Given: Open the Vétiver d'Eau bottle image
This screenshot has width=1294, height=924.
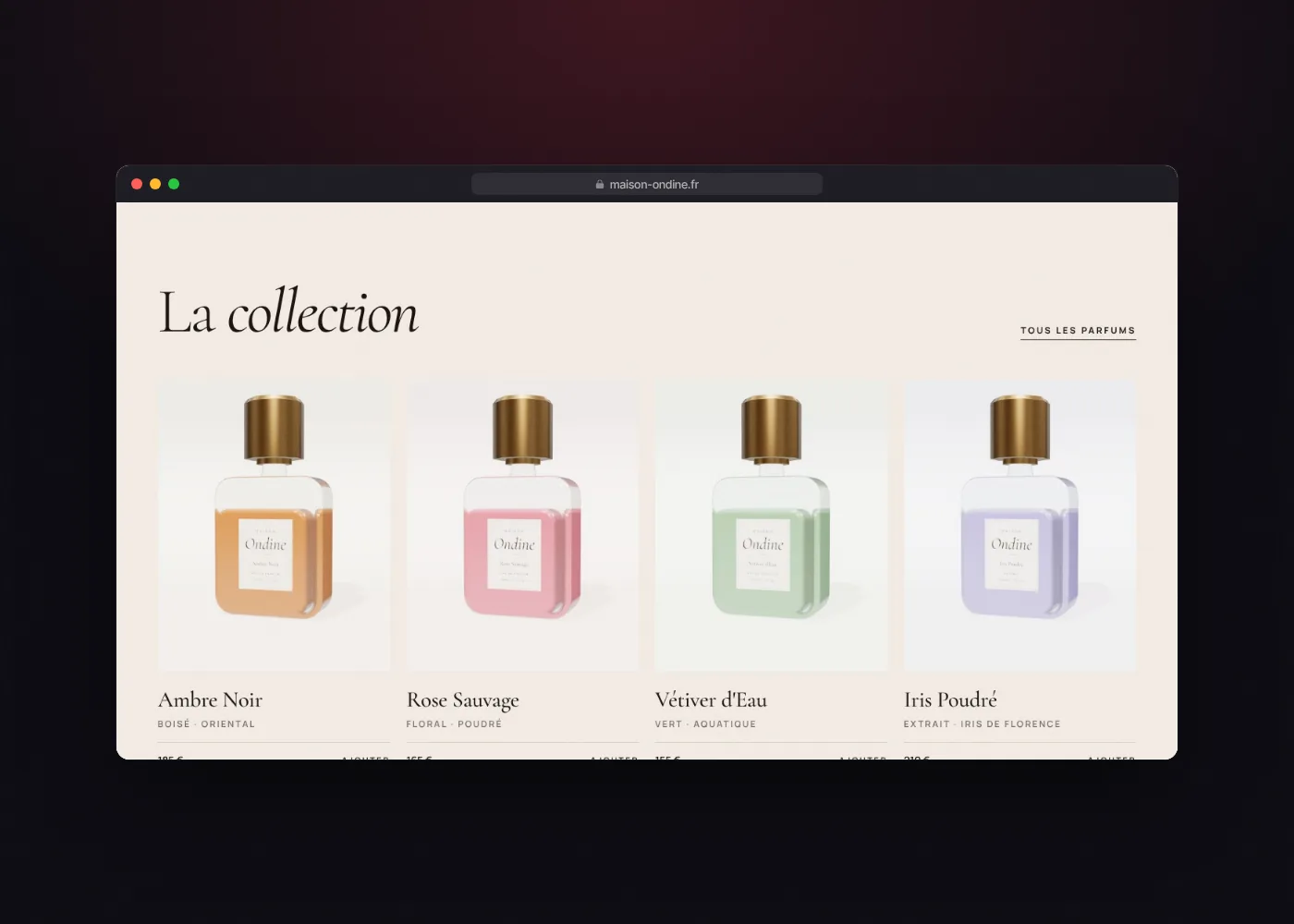Looking at the screenshot, I should point(771,525).
